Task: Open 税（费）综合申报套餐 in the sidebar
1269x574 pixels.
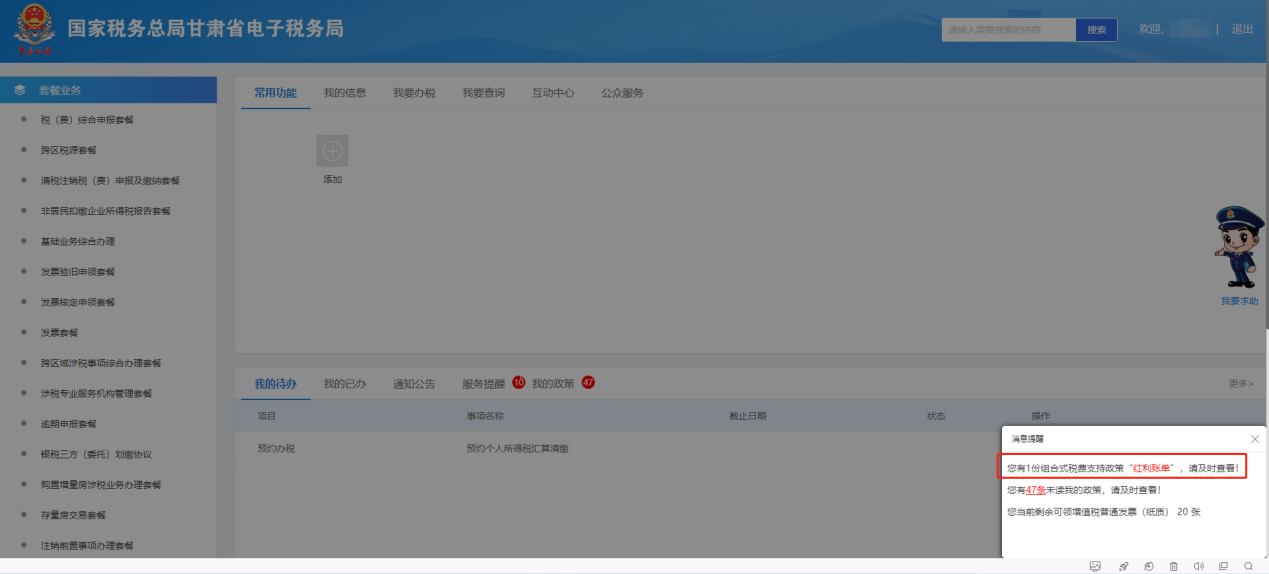Action: tap(87, 120)
